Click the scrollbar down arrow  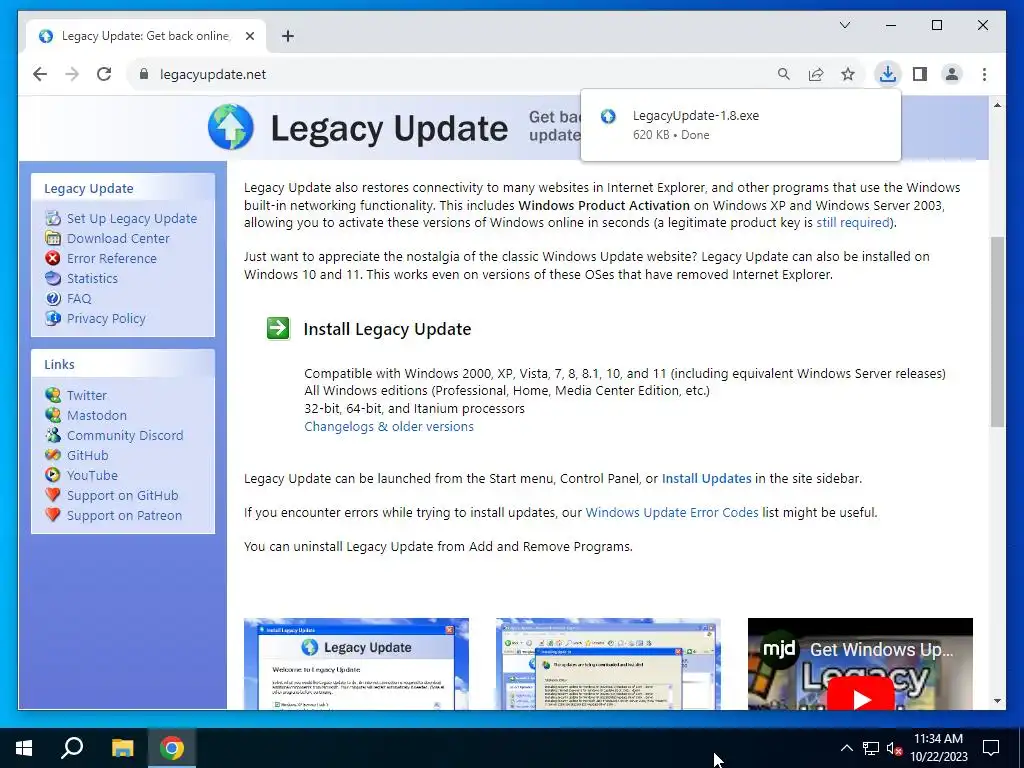[x=997, y=701]
